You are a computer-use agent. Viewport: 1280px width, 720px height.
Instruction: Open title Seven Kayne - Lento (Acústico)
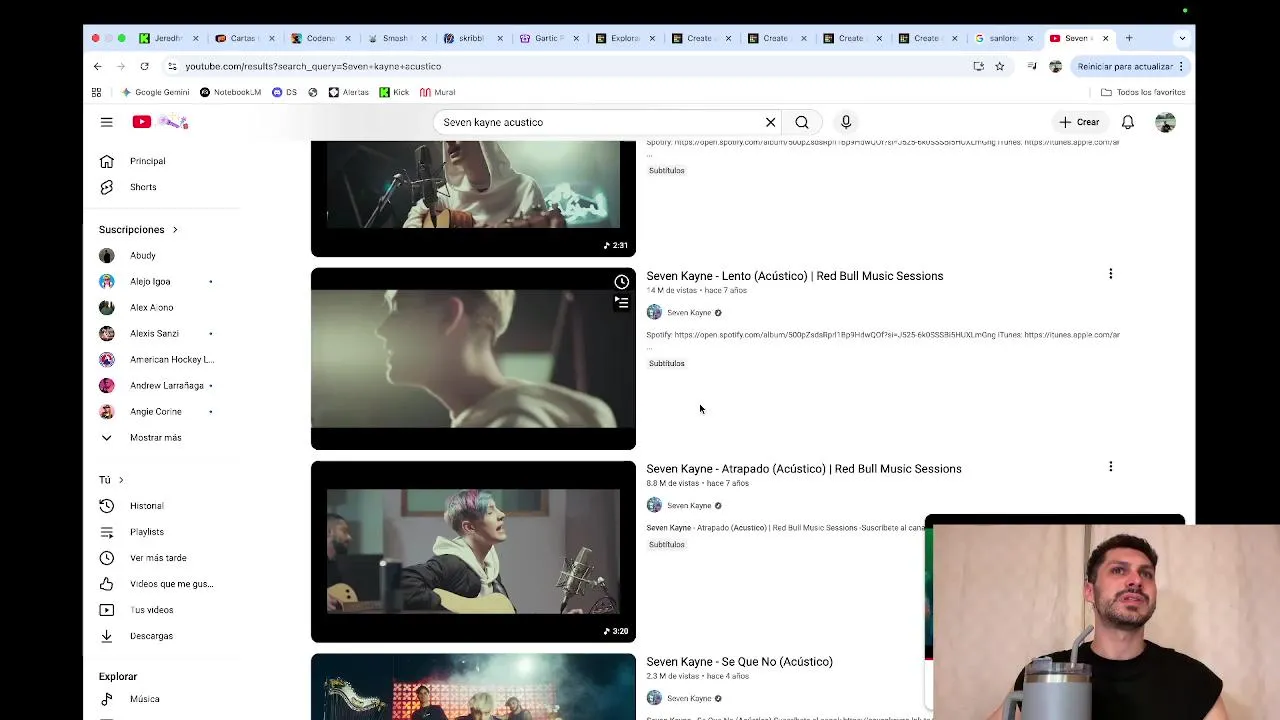click(794, 276)
